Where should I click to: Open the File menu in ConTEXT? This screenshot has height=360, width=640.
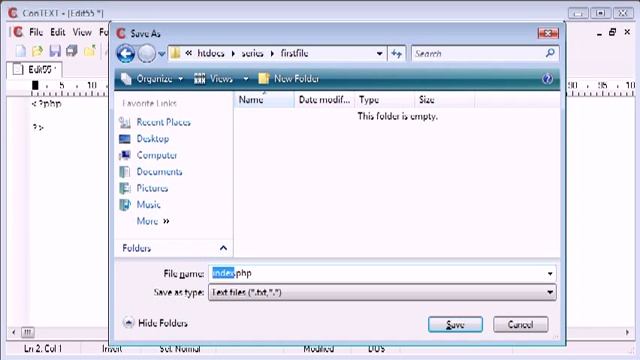[36, 32]
